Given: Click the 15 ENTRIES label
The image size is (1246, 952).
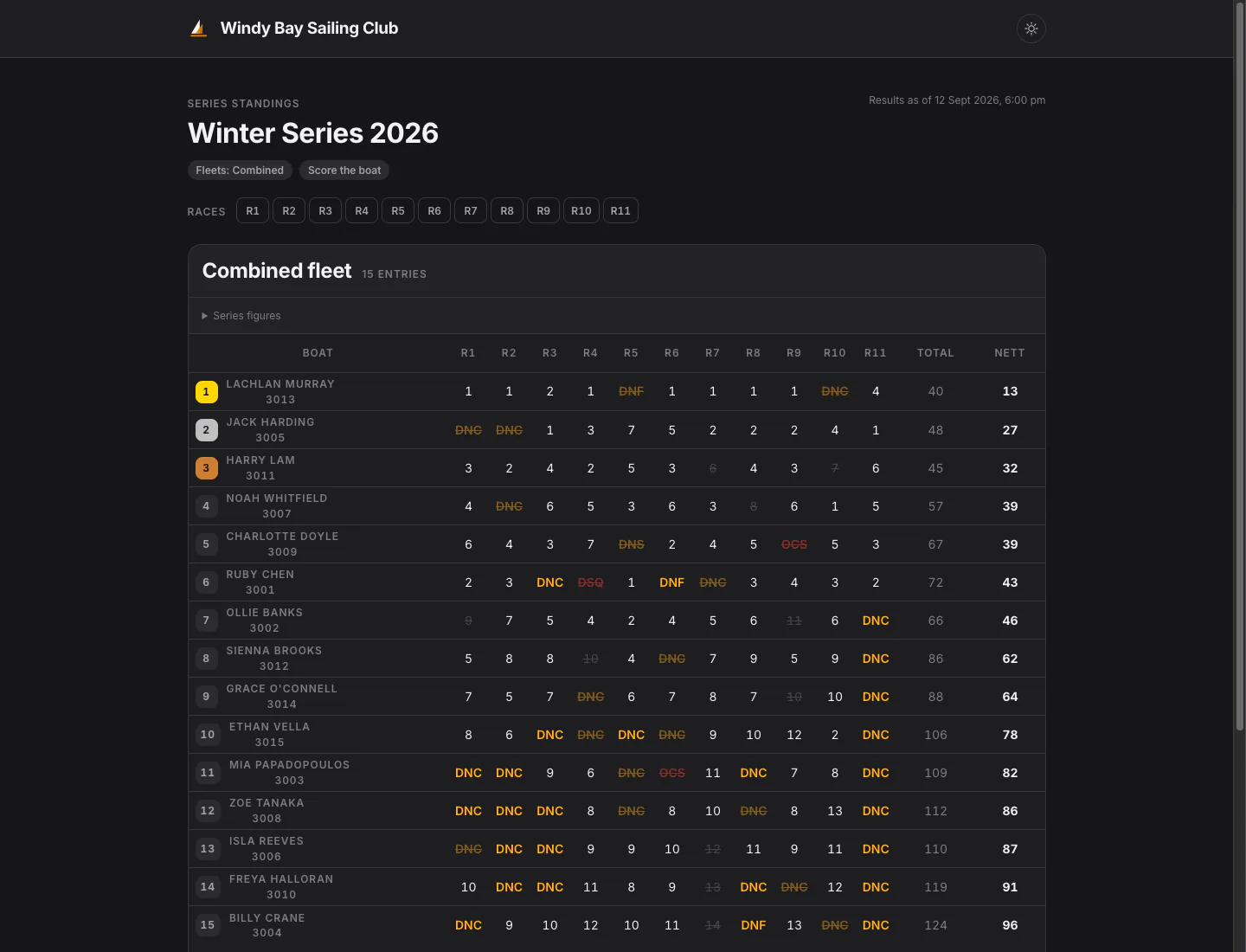Looking at the screenshot, I should tap(394, 274).
